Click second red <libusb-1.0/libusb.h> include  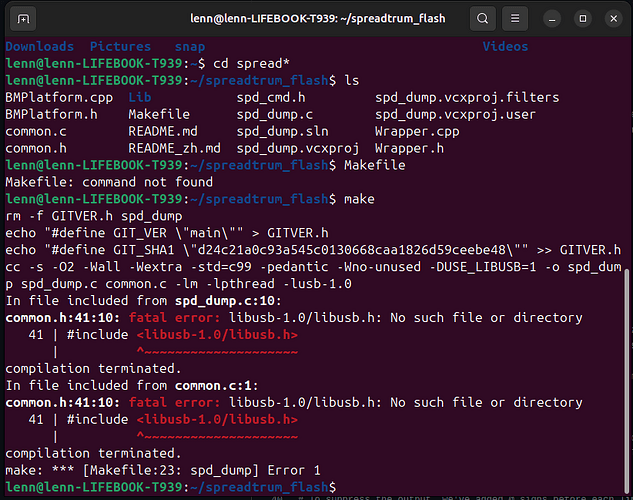pos(217,420)
